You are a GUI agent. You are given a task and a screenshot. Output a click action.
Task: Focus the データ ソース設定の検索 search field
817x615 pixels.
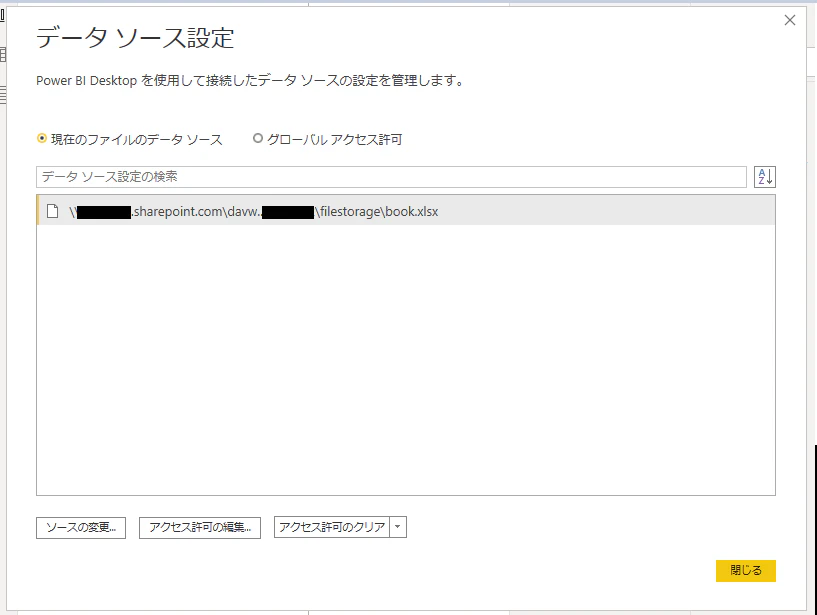click(391, 177)
